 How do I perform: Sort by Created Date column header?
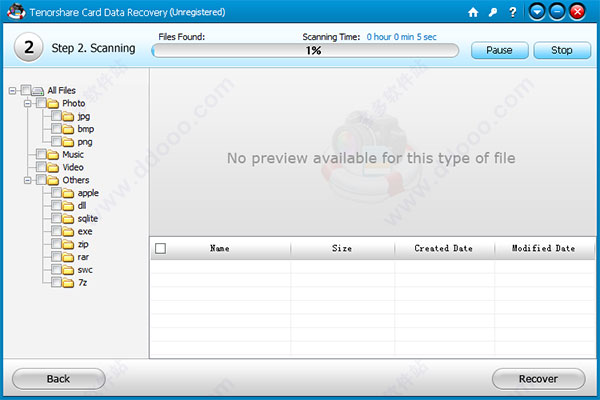coord(444,248)
